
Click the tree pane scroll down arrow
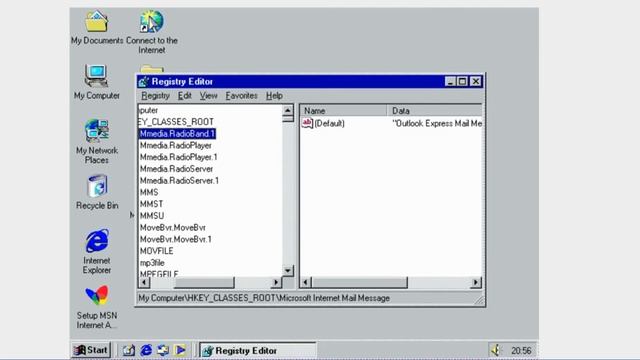[x=288, y=271]
